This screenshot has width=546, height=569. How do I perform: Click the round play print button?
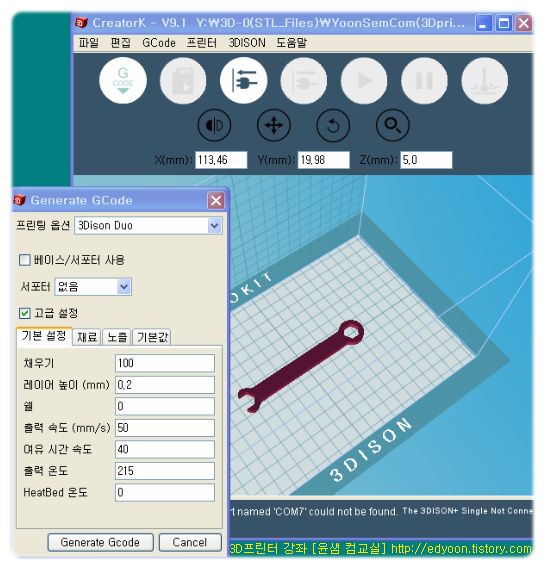coord(364,81)
